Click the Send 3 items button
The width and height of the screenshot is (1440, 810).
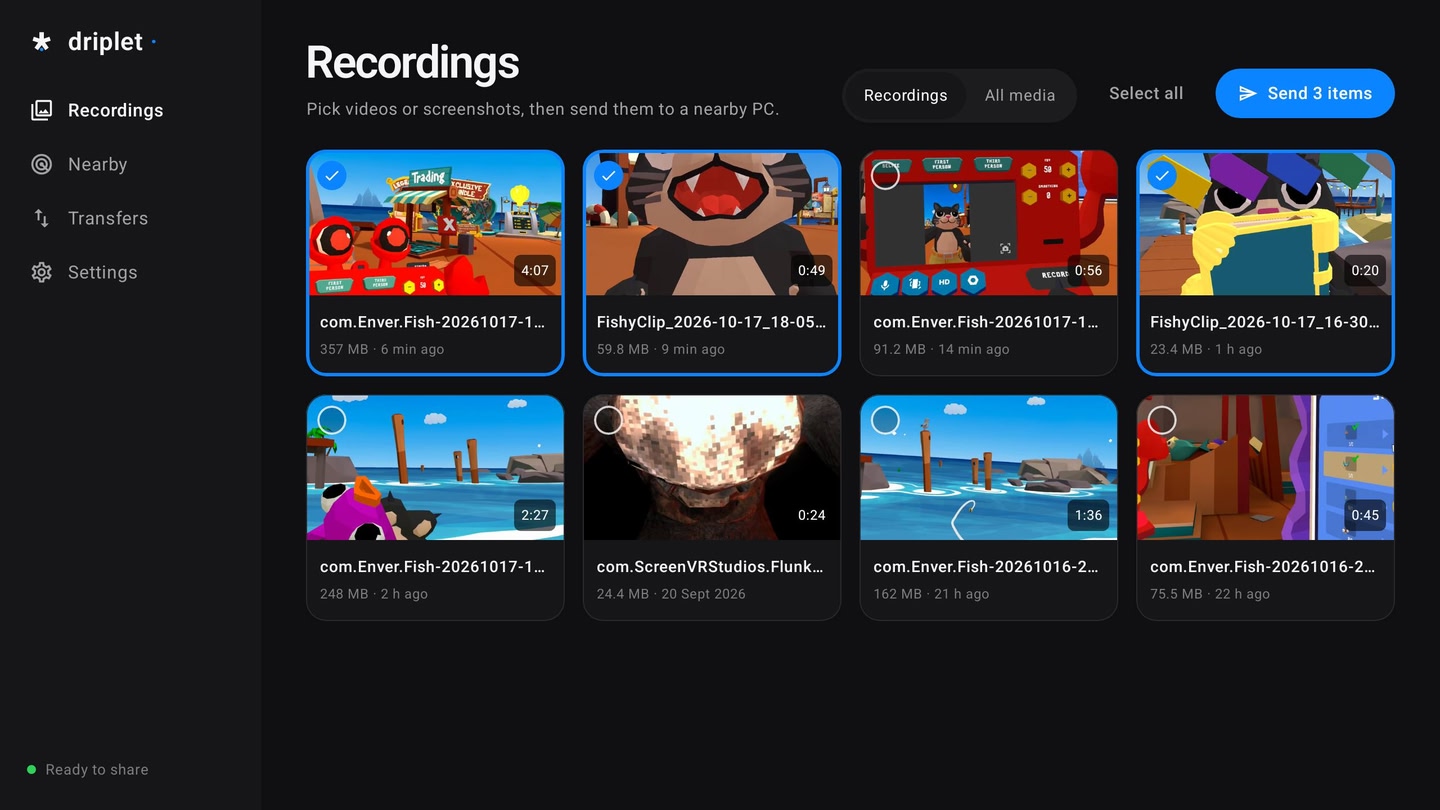1305,93
